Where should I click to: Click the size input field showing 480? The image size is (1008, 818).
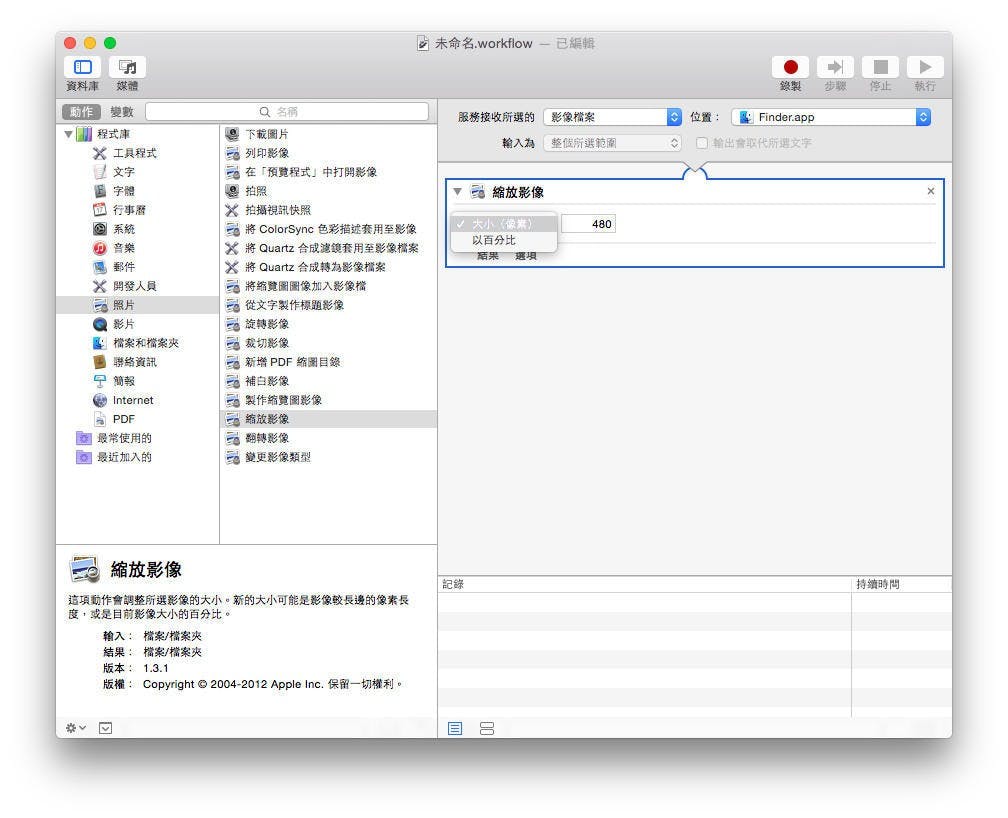click(x=588, y=224)
